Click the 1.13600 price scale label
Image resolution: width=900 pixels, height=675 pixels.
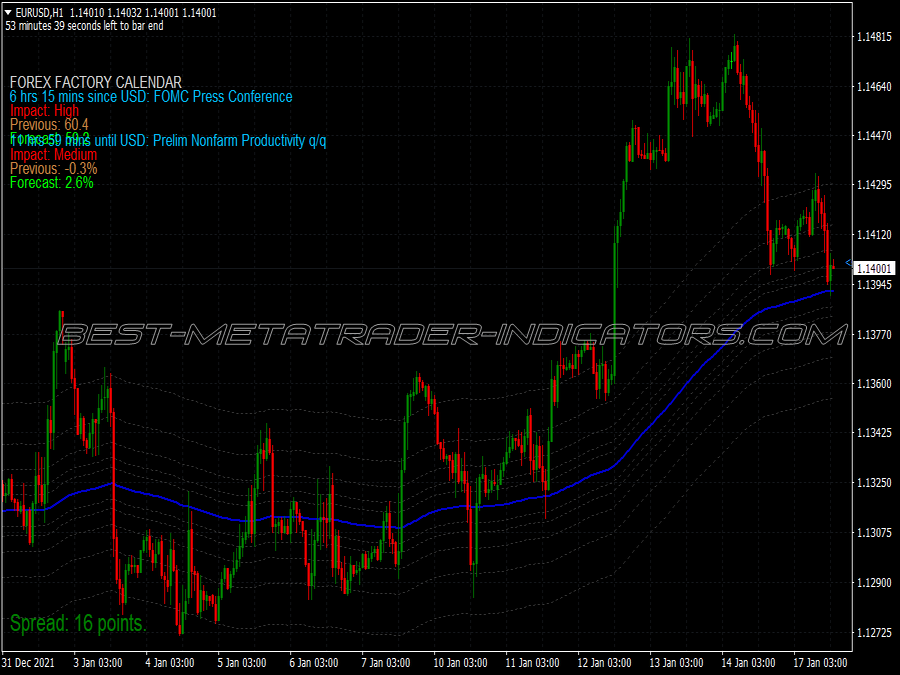pyautogui.click(x=874, y=383)
